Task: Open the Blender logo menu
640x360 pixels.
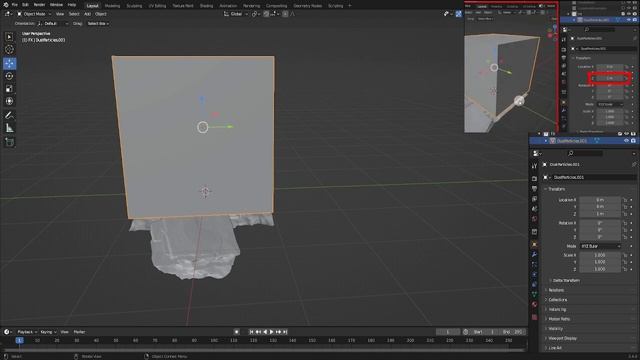Action: 5,5
